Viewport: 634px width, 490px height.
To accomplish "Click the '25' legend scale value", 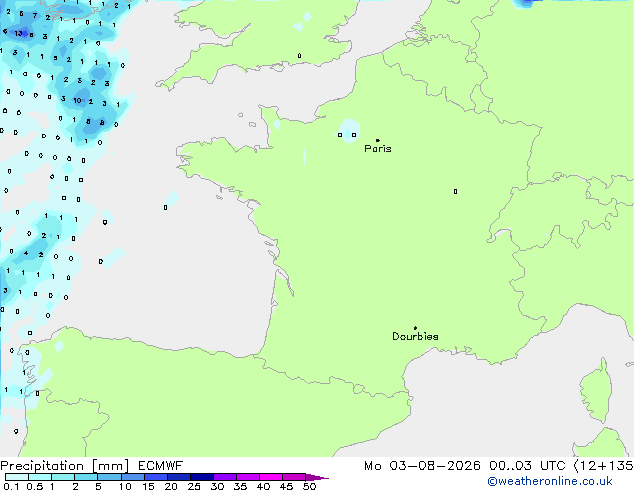I will pos(194,486).
